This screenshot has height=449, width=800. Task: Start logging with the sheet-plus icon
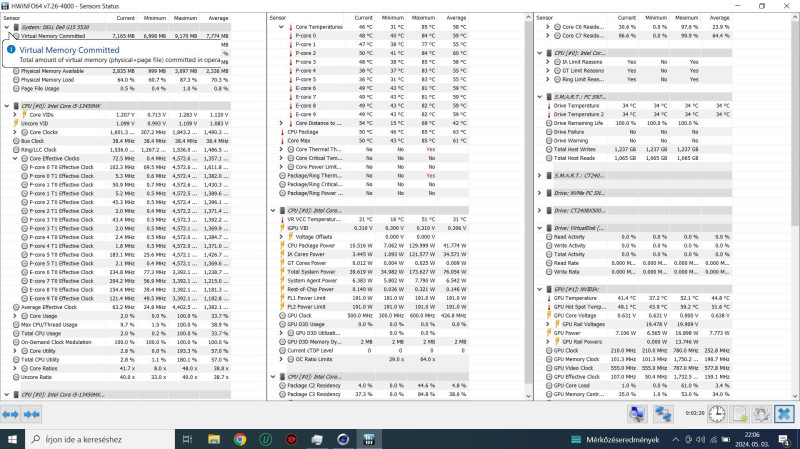click(x=739, y=414)
